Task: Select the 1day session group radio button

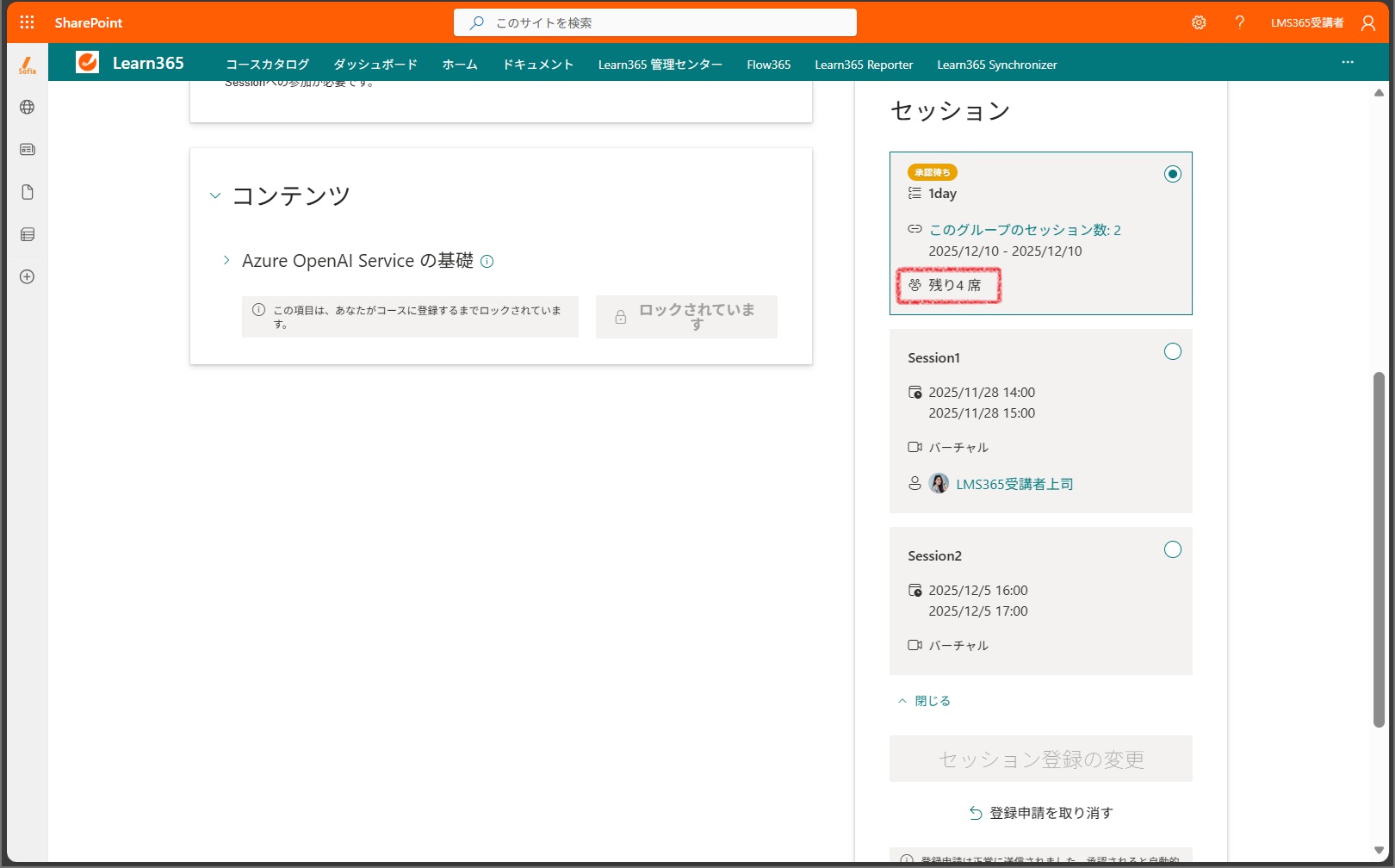Action: coord(1172,174)
